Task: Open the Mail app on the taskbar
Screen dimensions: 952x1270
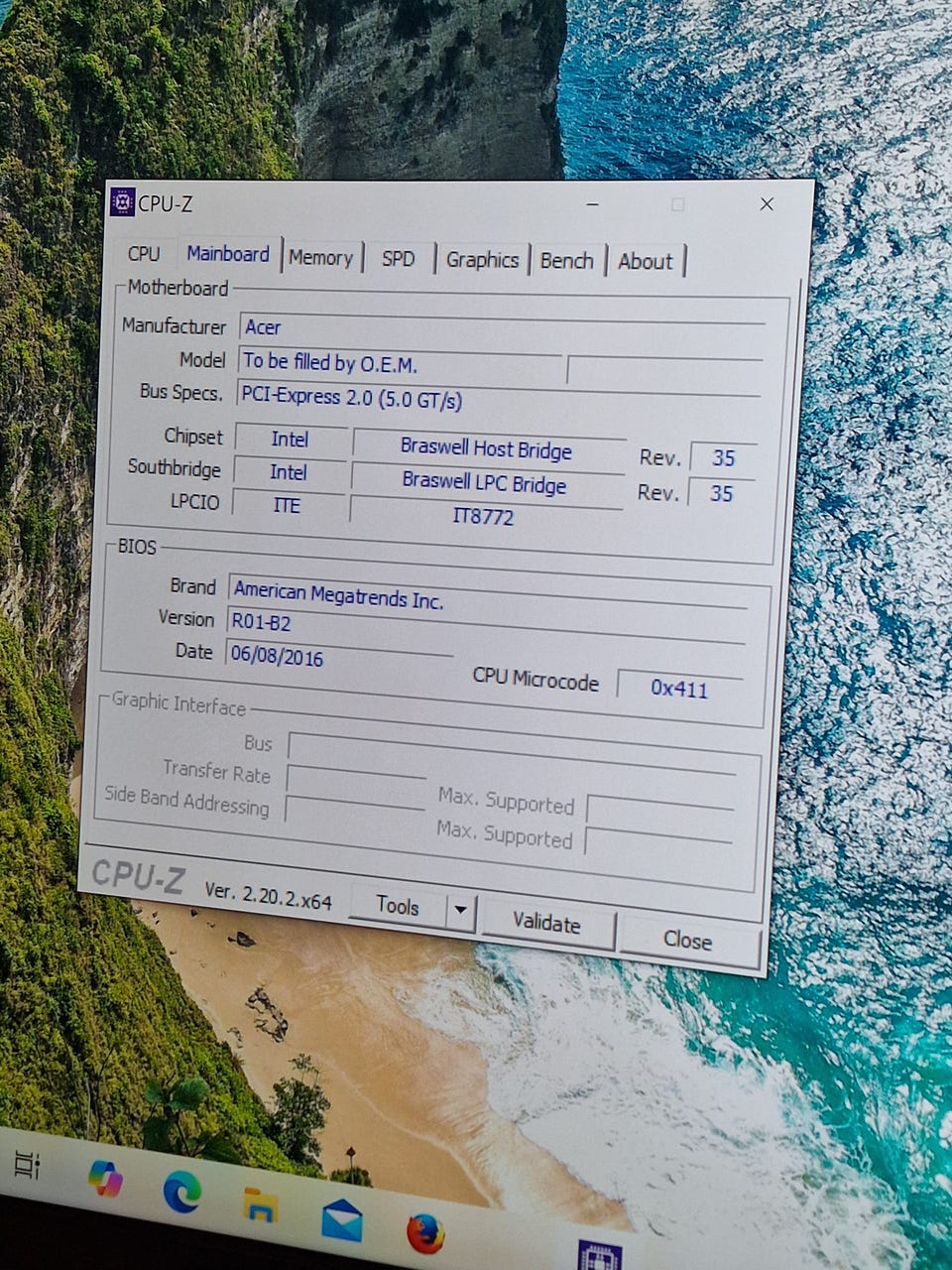Action: pos(342,1219)
